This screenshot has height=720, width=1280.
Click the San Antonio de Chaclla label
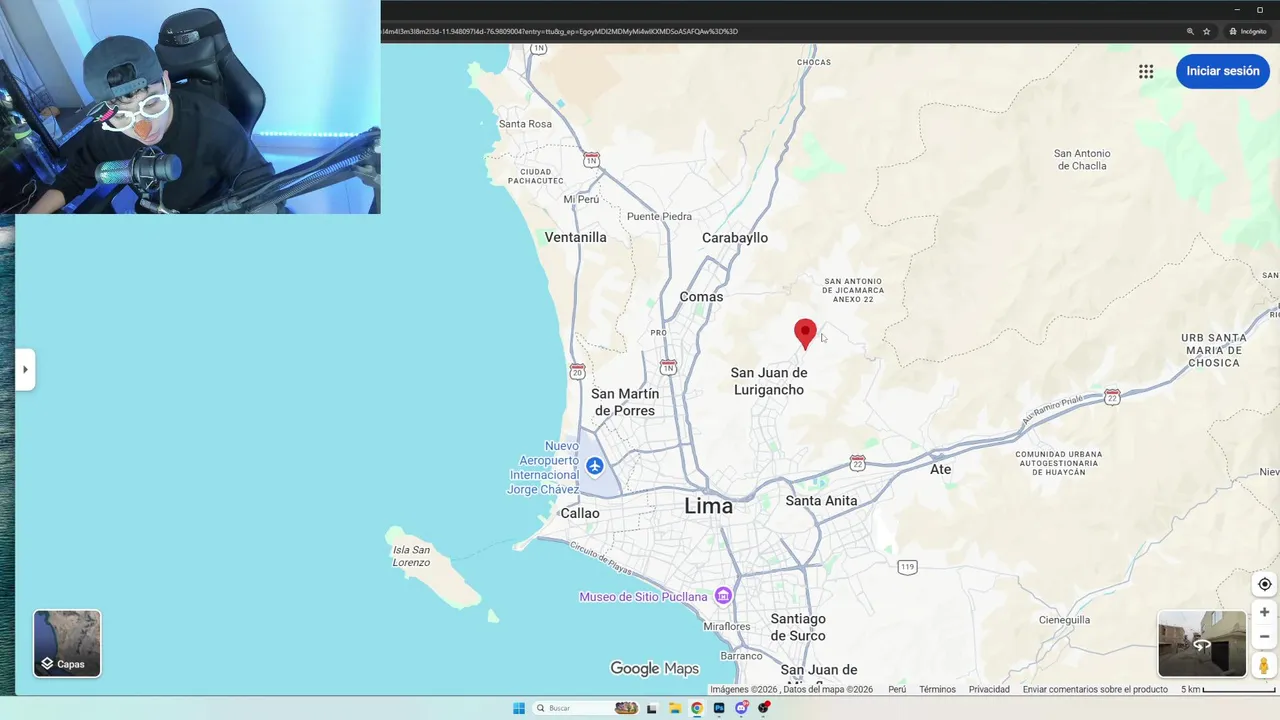[x=1082, y=160]
